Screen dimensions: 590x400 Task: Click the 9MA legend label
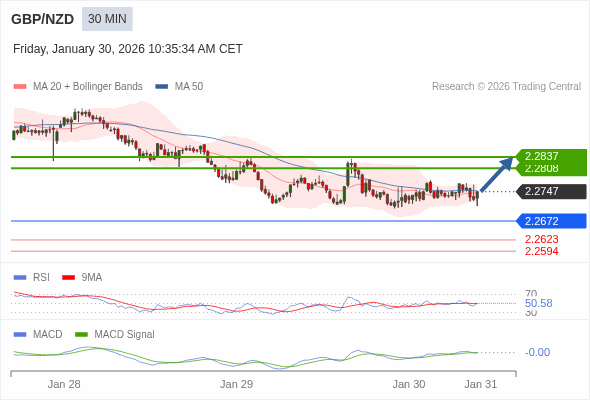[x=92, y=277]
